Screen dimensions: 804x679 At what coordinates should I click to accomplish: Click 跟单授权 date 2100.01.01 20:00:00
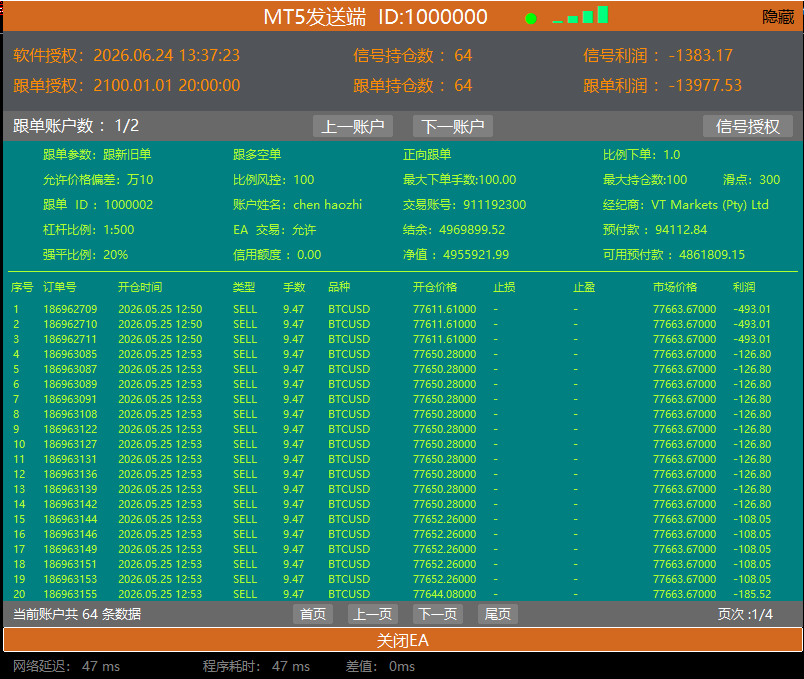click(167, 85)
